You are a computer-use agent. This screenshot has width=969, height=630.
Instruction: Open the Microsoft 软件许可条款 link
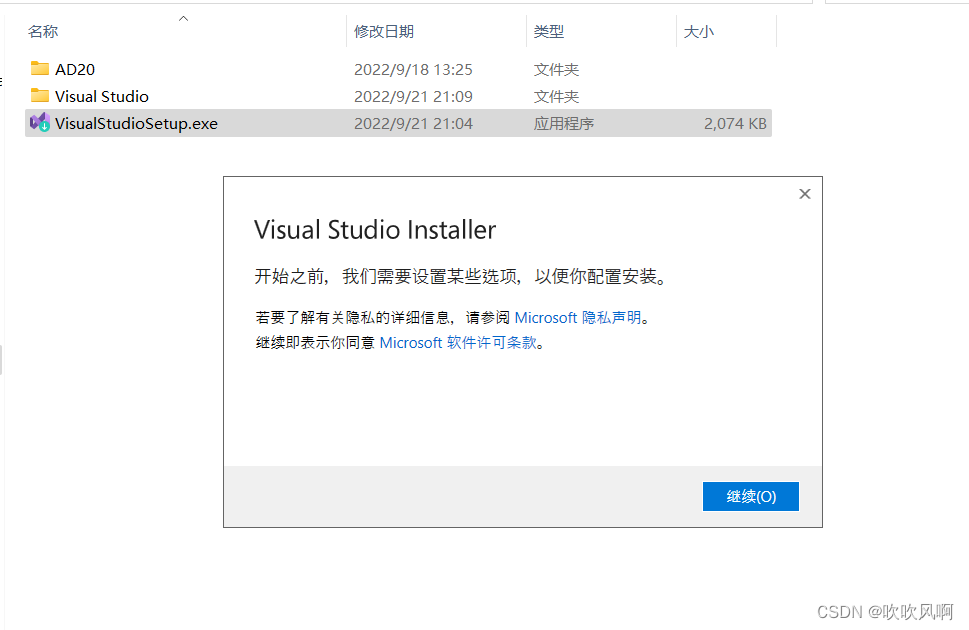point(458,343)
